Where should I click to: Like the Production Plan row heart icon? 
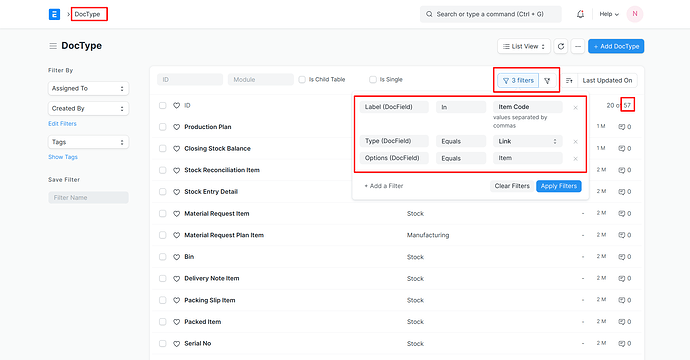(176, 127)
